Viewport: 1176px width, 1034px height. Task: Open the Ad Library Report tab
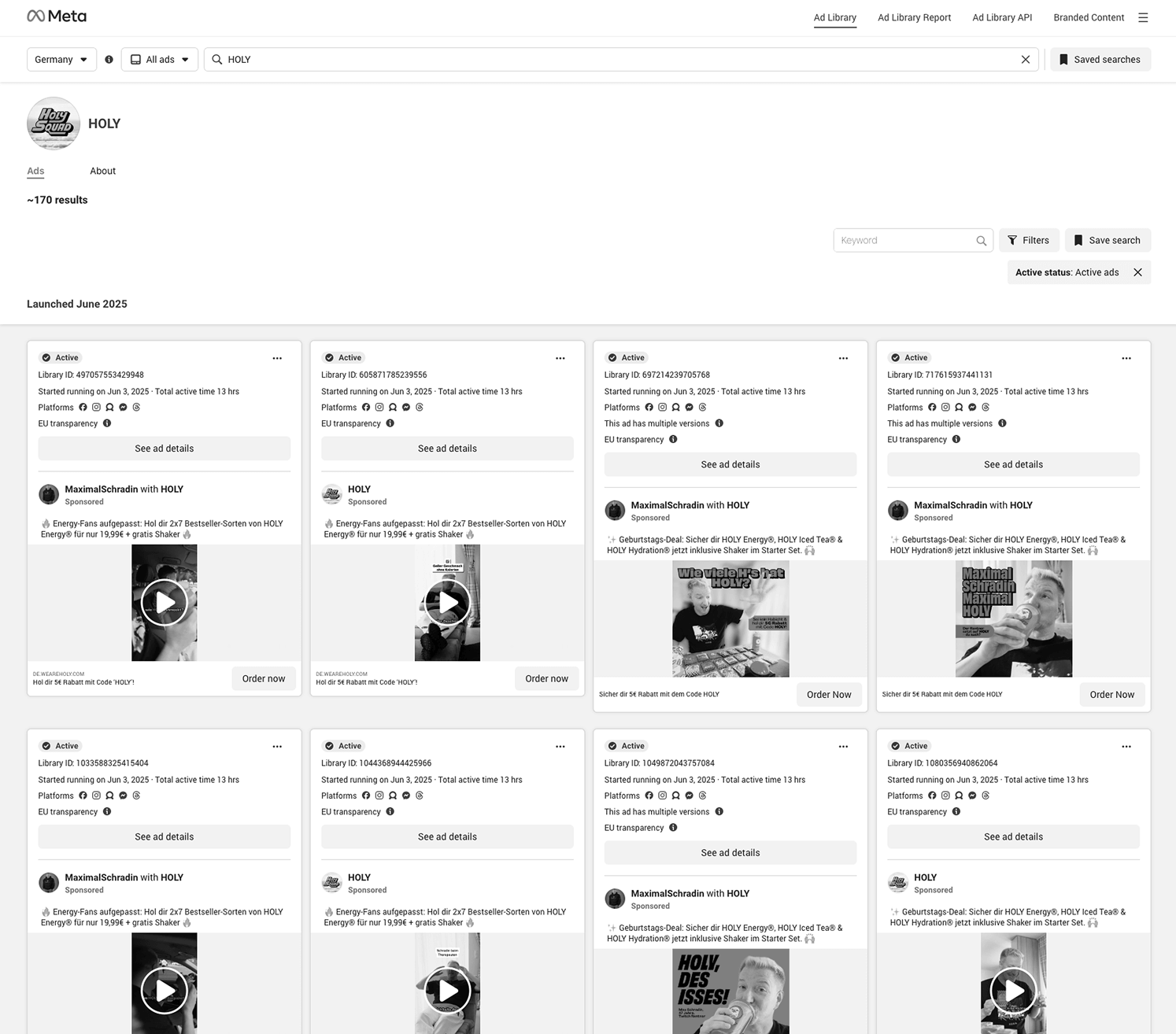[x=914, y=17]
